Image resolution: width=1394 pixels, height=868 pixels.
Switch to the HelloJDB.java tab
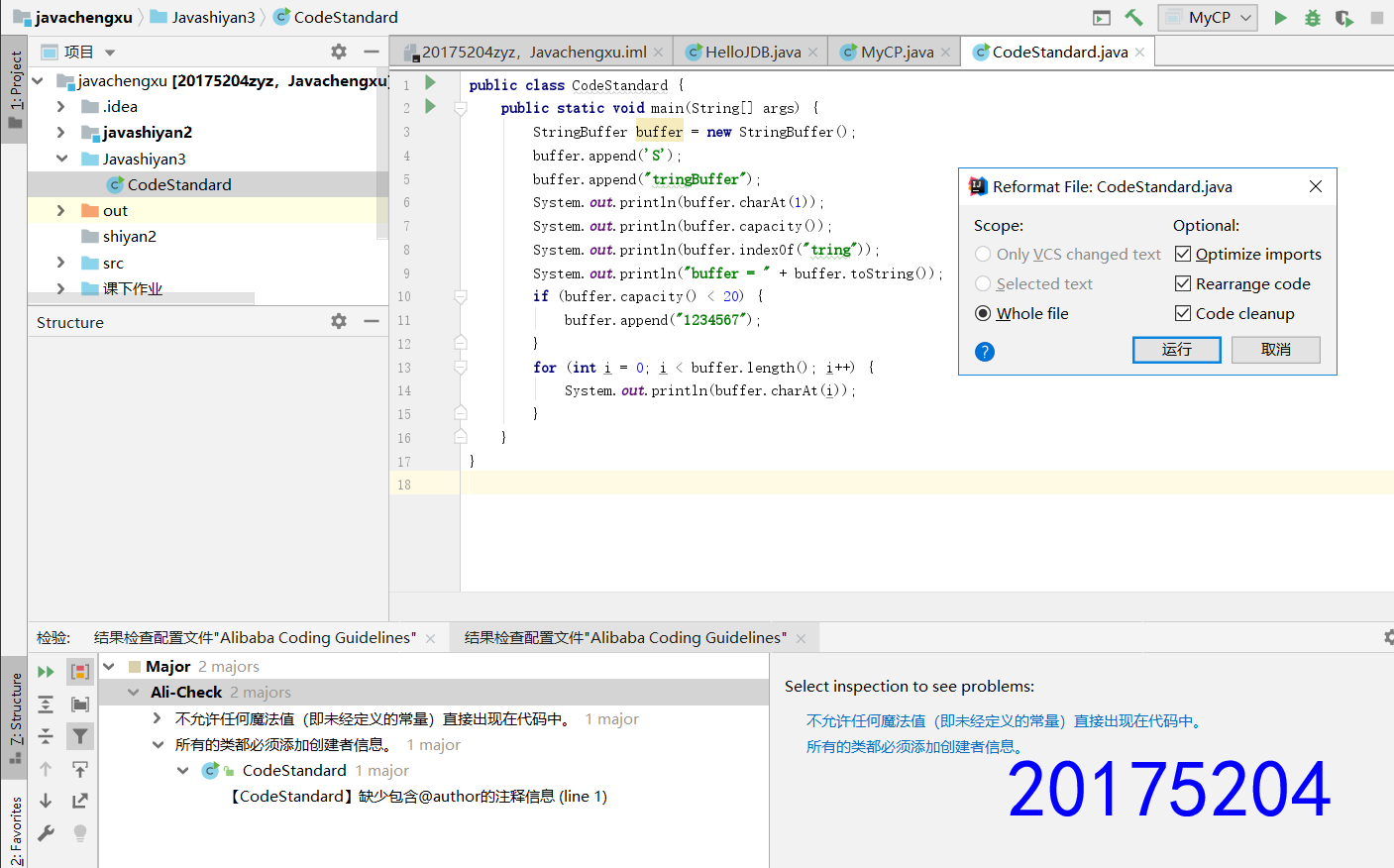(752, 52)
